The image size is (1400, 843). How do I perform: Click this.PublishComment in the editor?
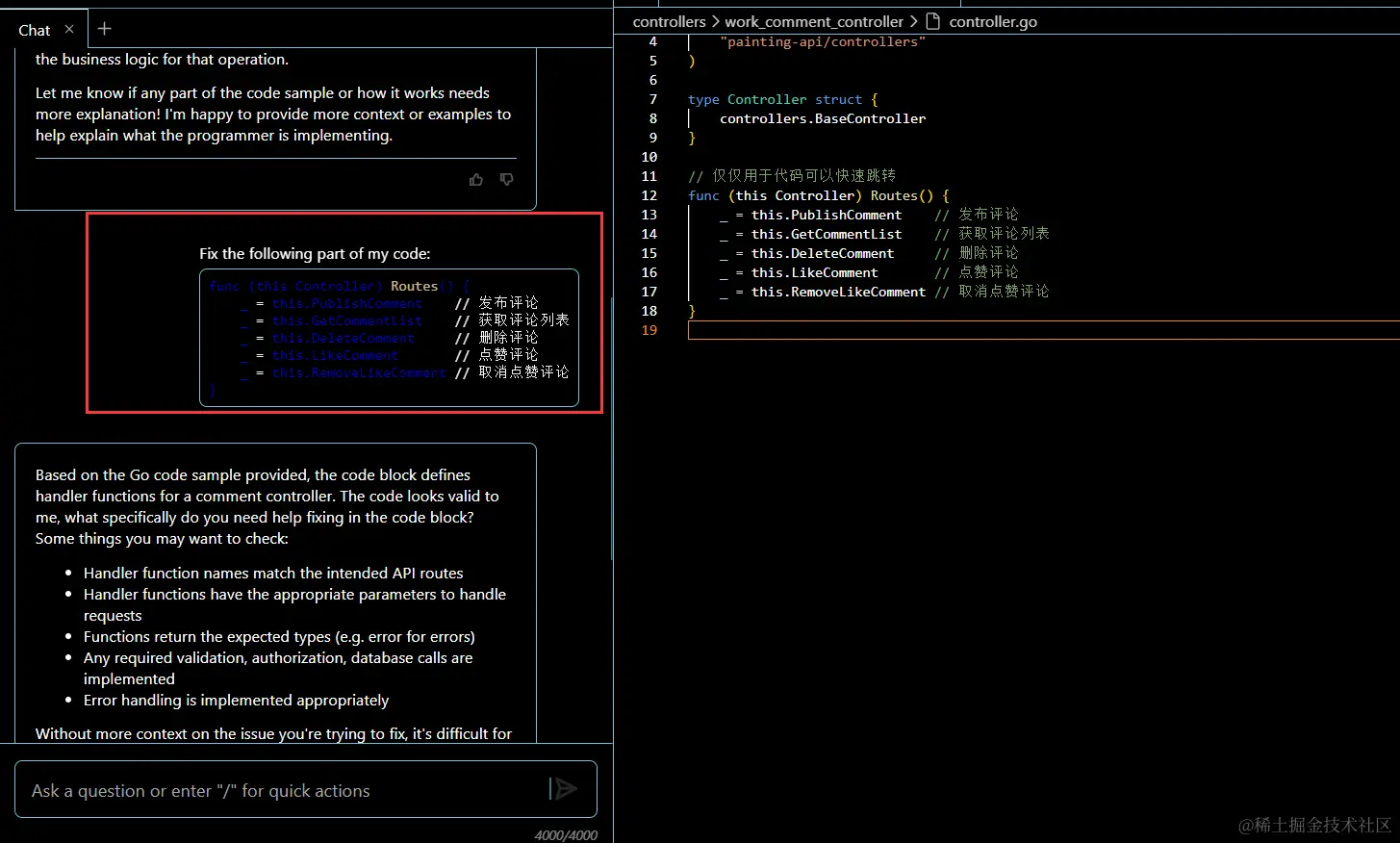pyautogui.click(x=827, y=215)
